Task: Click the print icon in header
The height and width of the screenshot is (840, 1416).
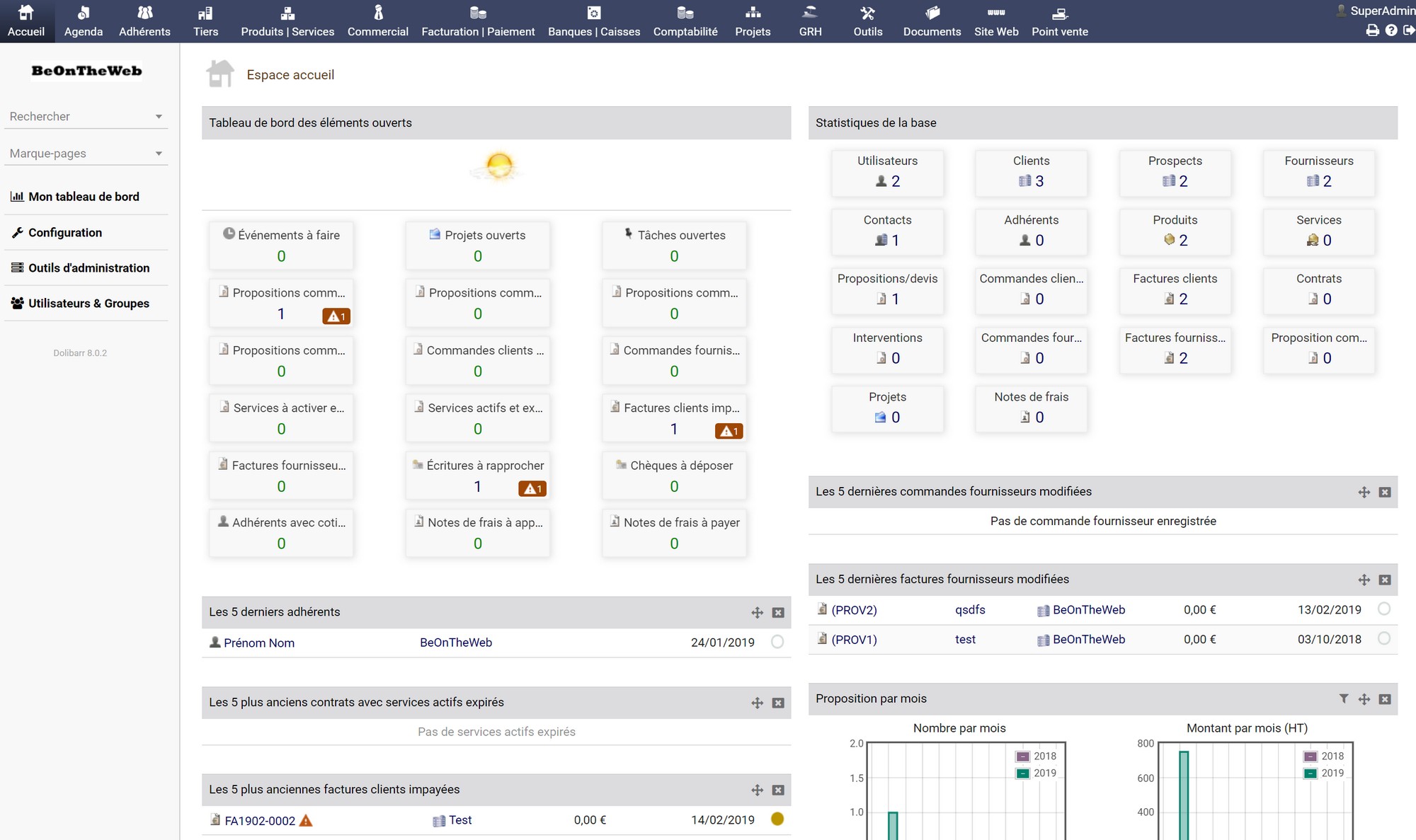Action: (x=1373, y=30)
